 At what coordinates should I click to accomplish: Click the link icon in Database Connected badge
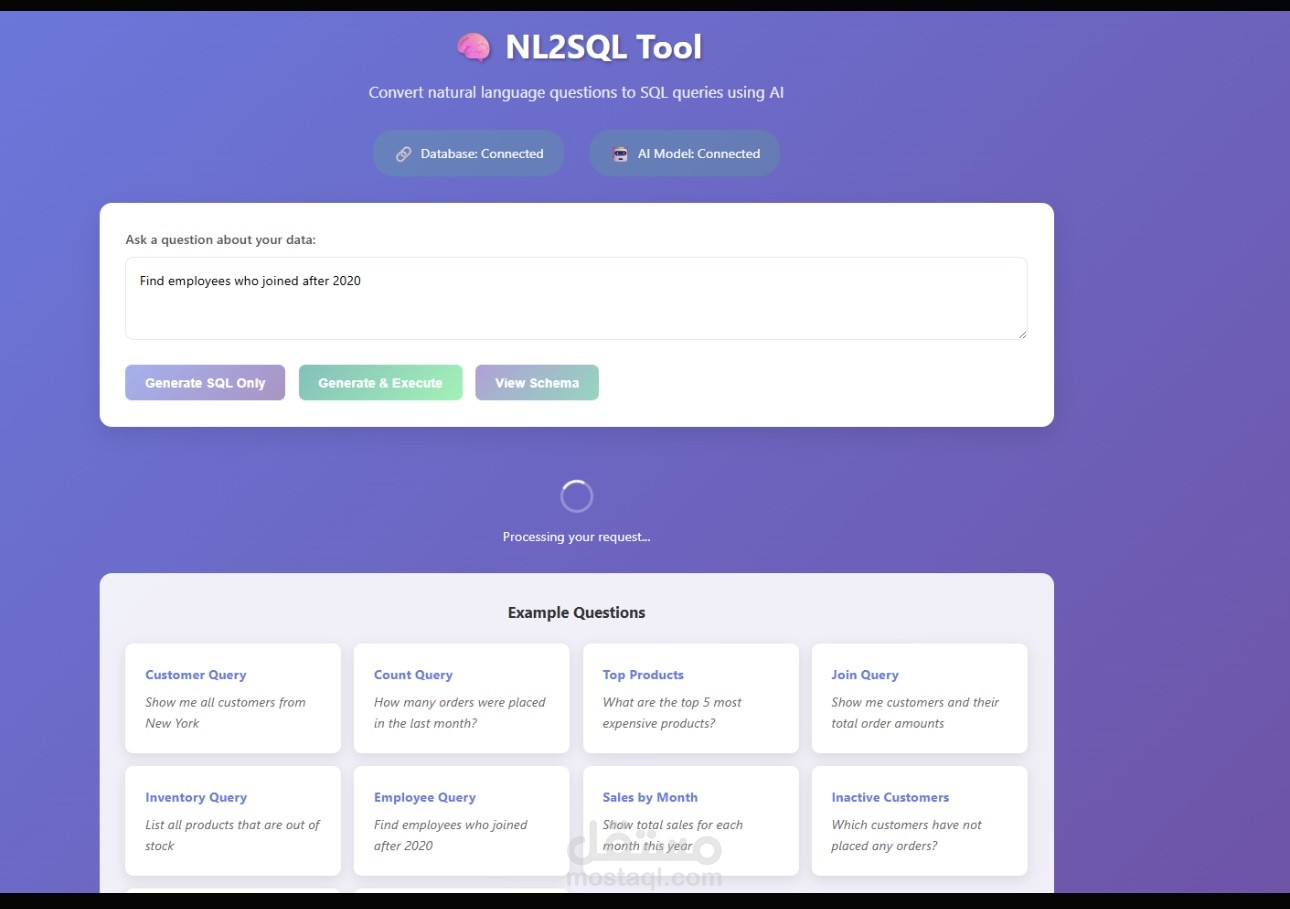[x=403, y=154]
